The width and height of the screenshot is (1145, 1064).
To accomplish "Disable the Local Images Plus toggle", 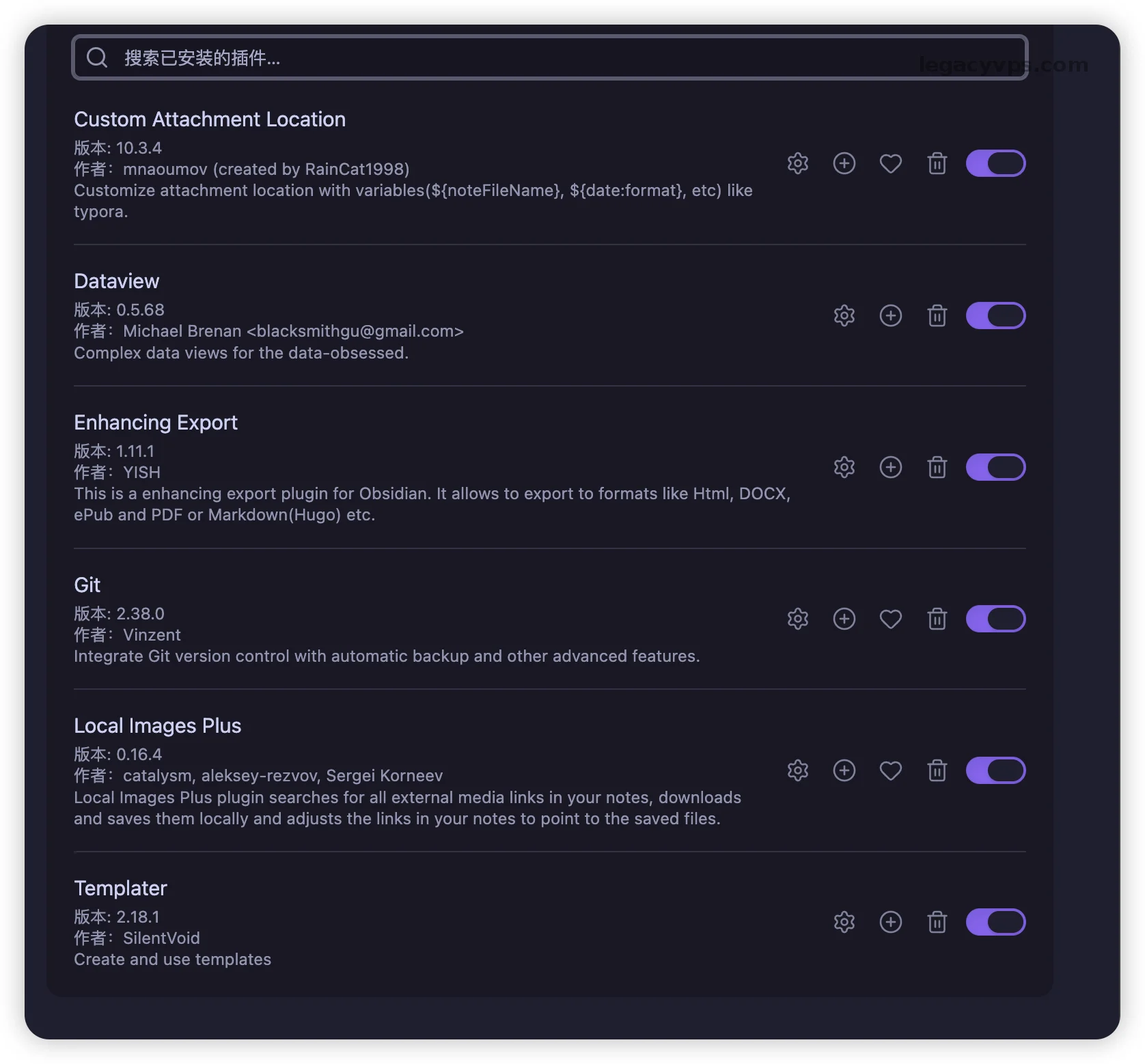I will 995,770.
